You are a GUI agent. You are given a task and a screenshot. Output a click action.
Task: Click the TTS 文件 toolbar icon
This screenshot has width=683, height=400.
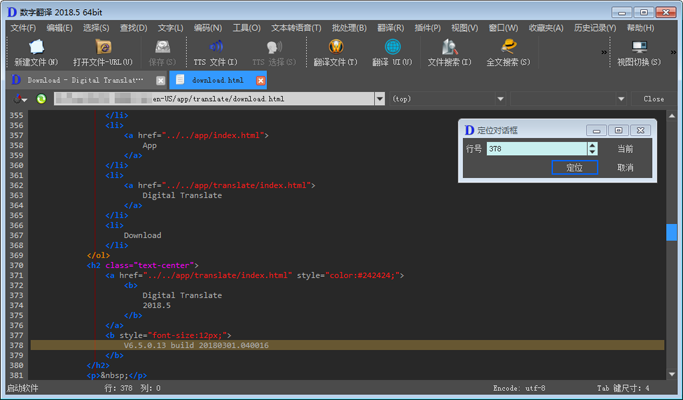pyautogui.click(x=216, y=48)
